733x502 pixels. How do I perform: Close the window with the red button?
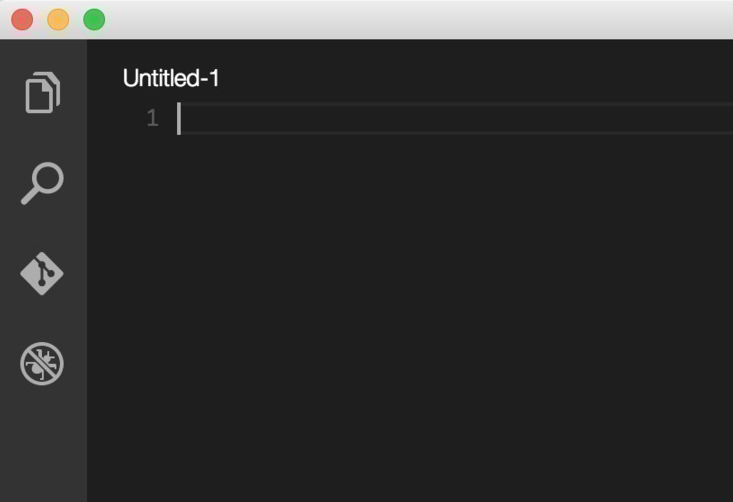pyautogui.click(x=22, y=20)
